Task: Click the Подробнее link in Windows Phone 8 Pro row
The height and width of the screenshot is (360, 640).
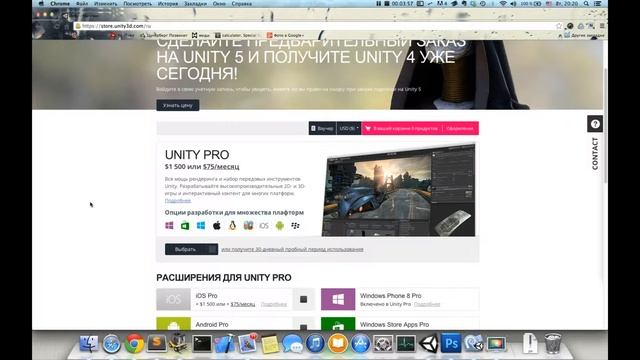Action: tap(427, 304)
